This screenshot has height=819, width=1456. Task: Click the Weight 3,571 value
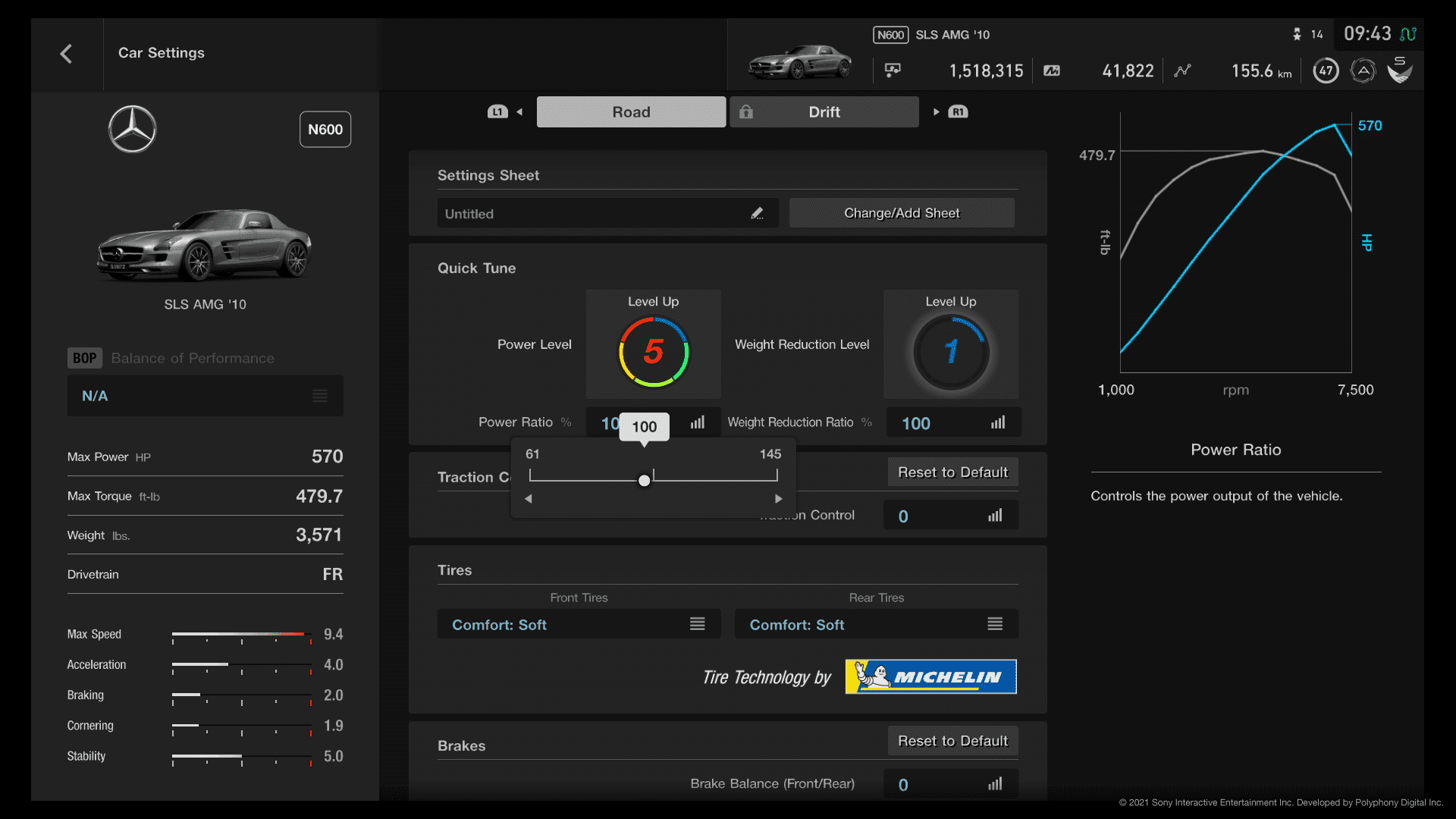318,535
